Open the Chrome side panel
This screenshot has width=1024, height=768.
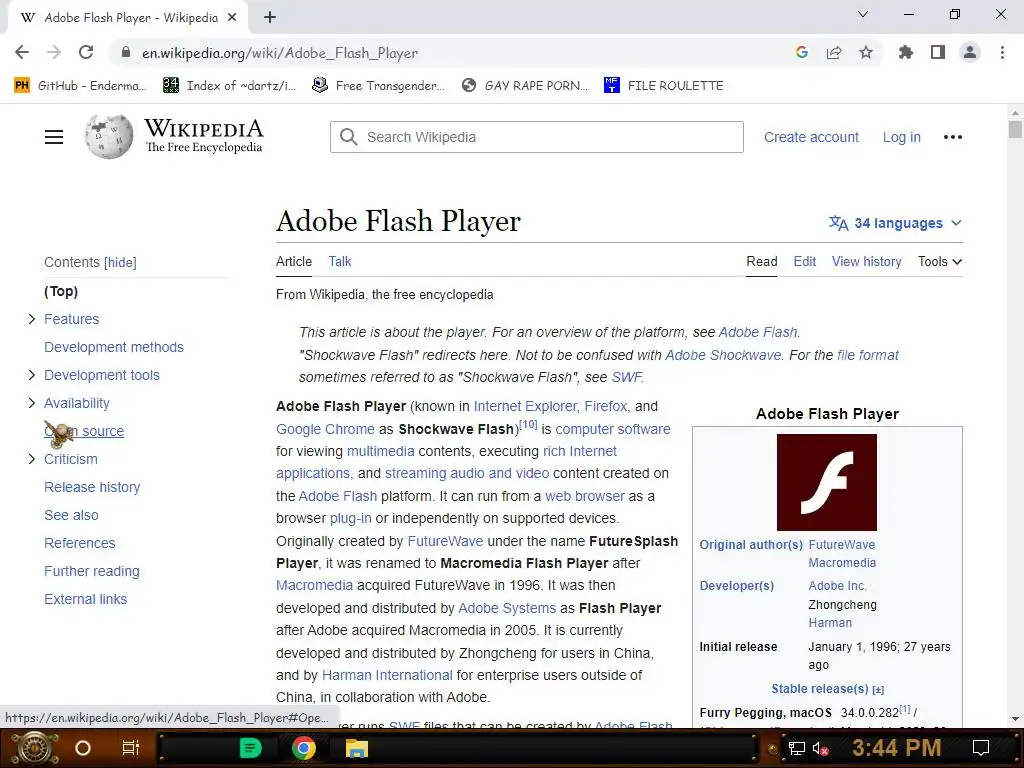pos(938,53)
